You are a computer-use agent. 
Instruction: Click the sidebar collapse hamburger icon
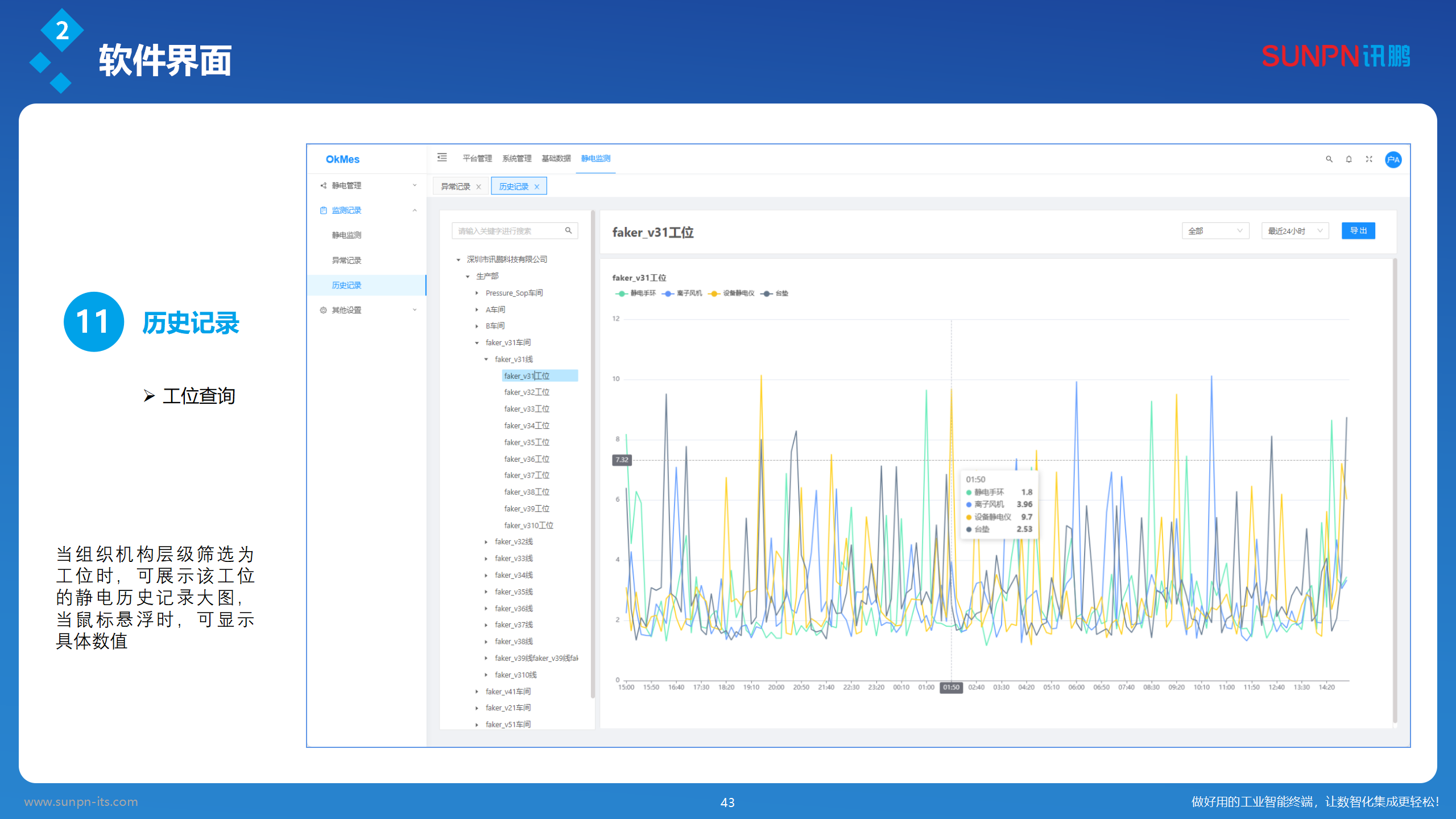coord(442,158)
